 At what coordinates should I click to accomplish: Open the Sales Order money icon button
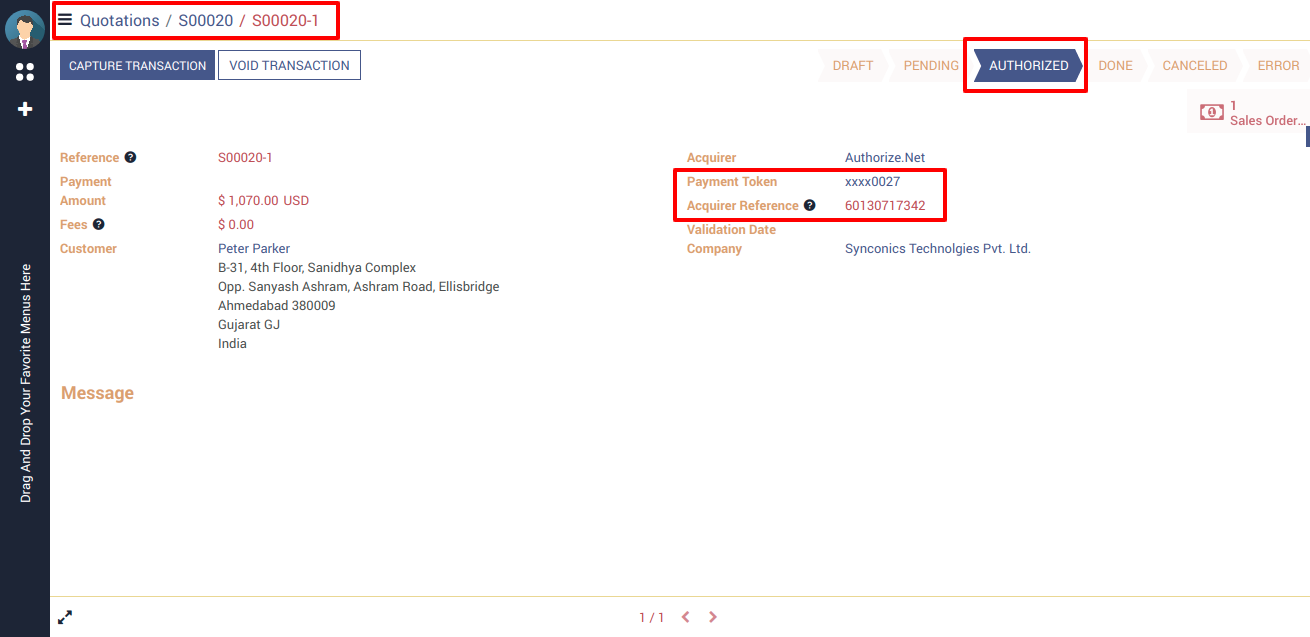(x=1212, y=113)
